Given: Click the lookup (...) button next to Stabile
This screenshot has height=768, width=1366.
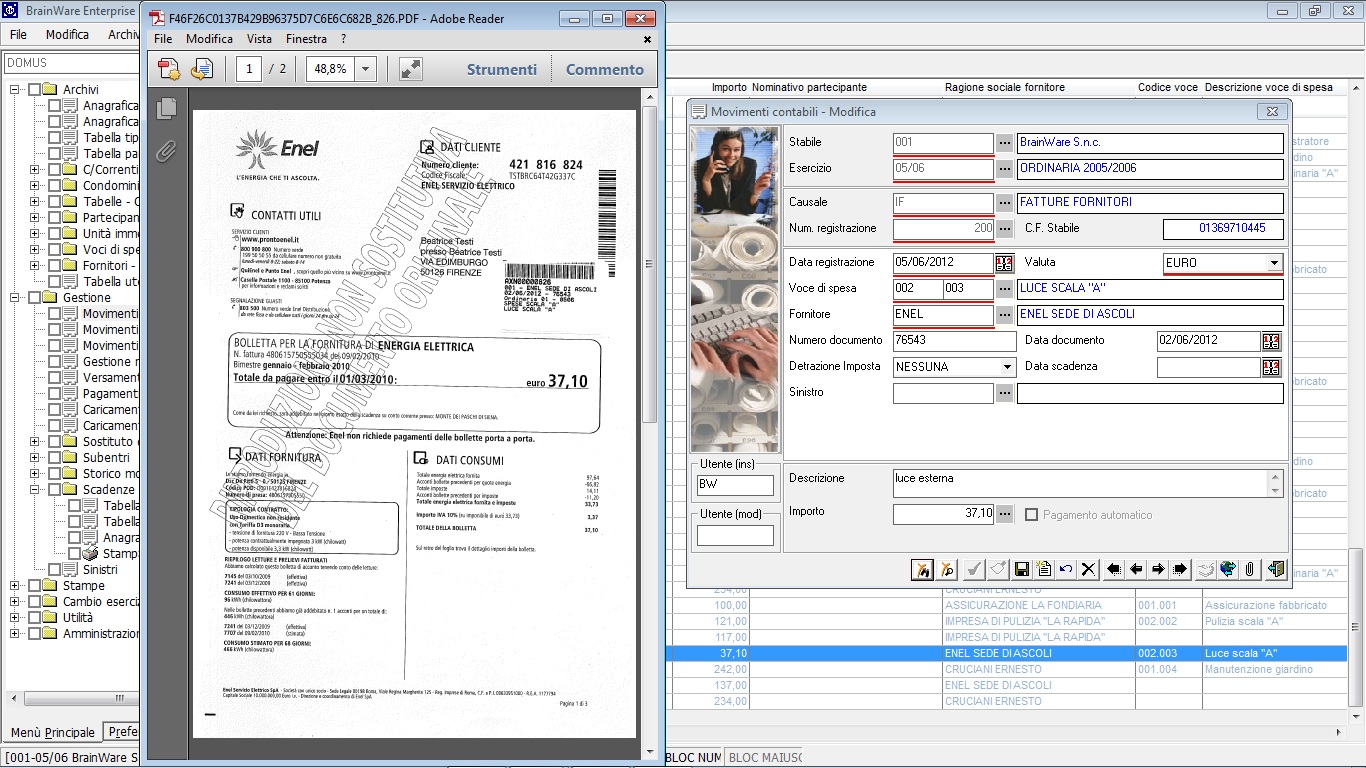Looking at the screenshot, I should pyautogui.click(x=1004, y=143).
